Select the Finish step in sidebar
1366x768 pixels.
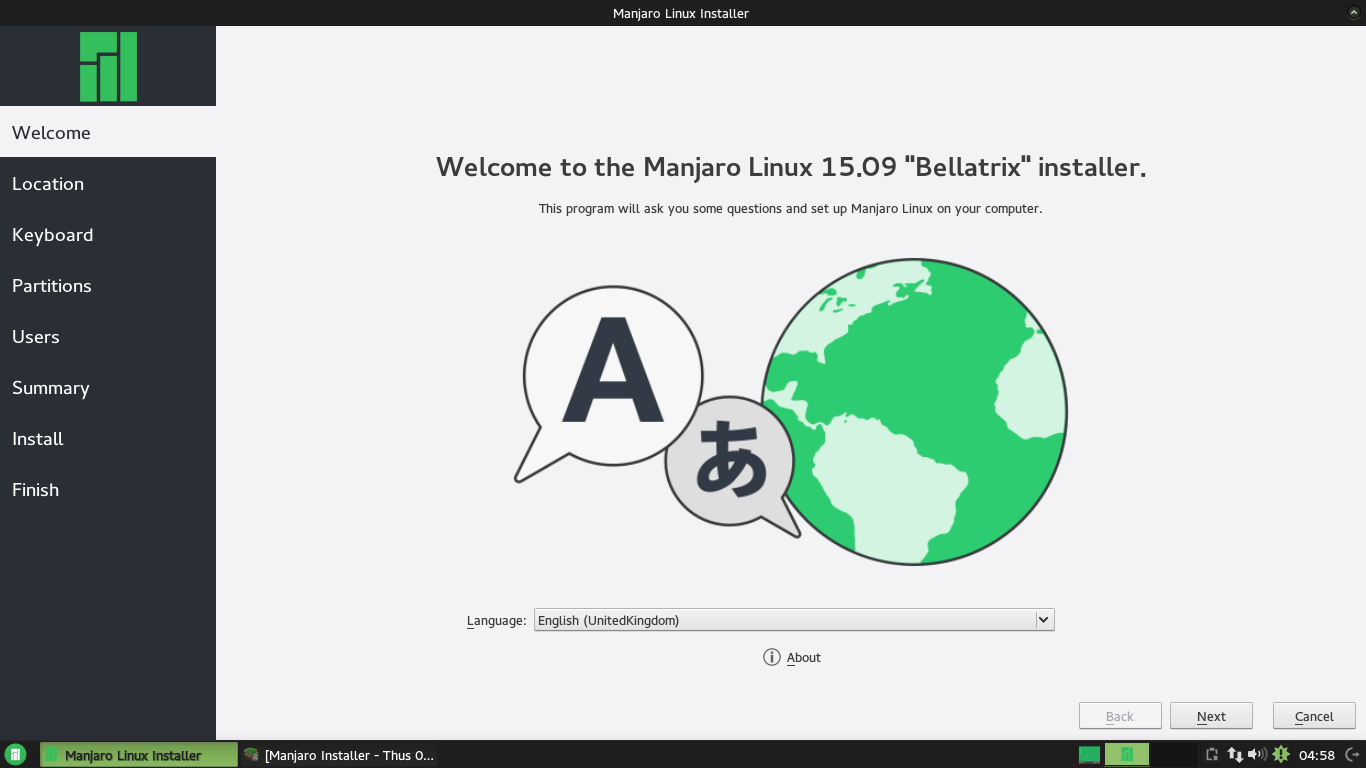tap(108, 489)
